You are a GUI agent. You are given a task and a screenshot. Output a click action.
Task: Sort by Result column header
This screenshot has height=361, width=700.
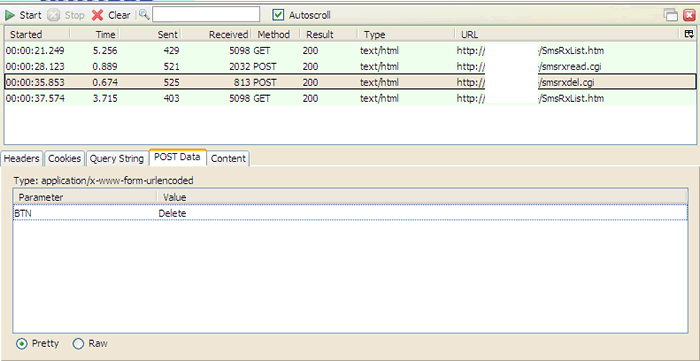click(x=328, y=34)
